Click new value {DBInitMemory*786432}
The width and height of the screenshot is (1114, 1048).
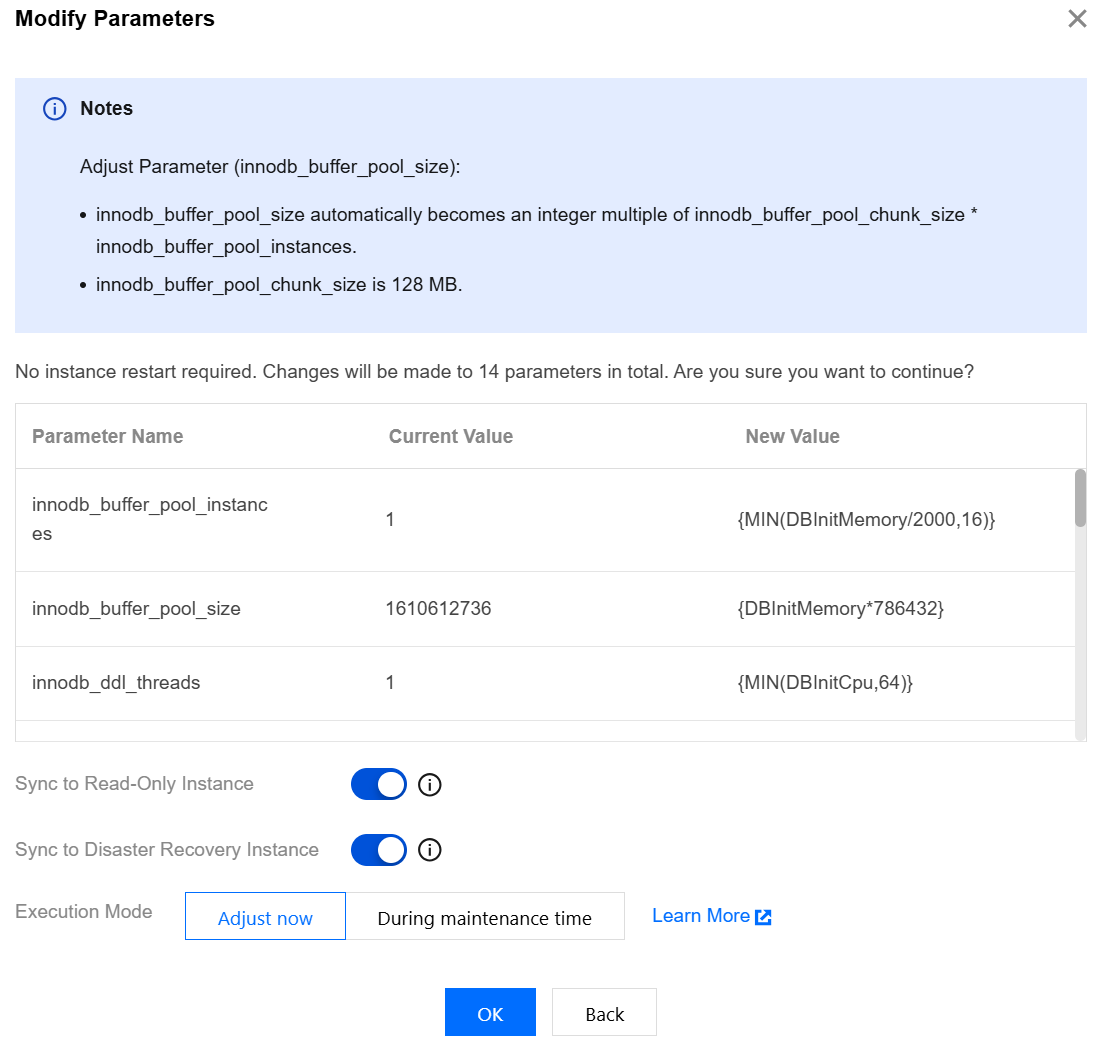coord(840,609)
